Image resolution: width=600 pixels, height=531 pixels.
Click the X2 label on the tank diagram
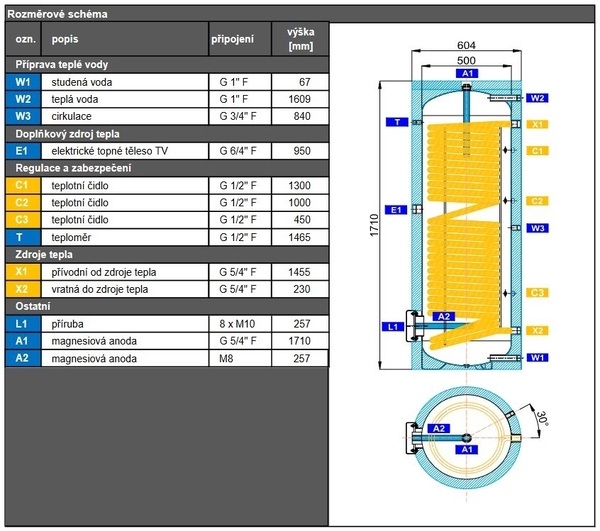(538, 330)
